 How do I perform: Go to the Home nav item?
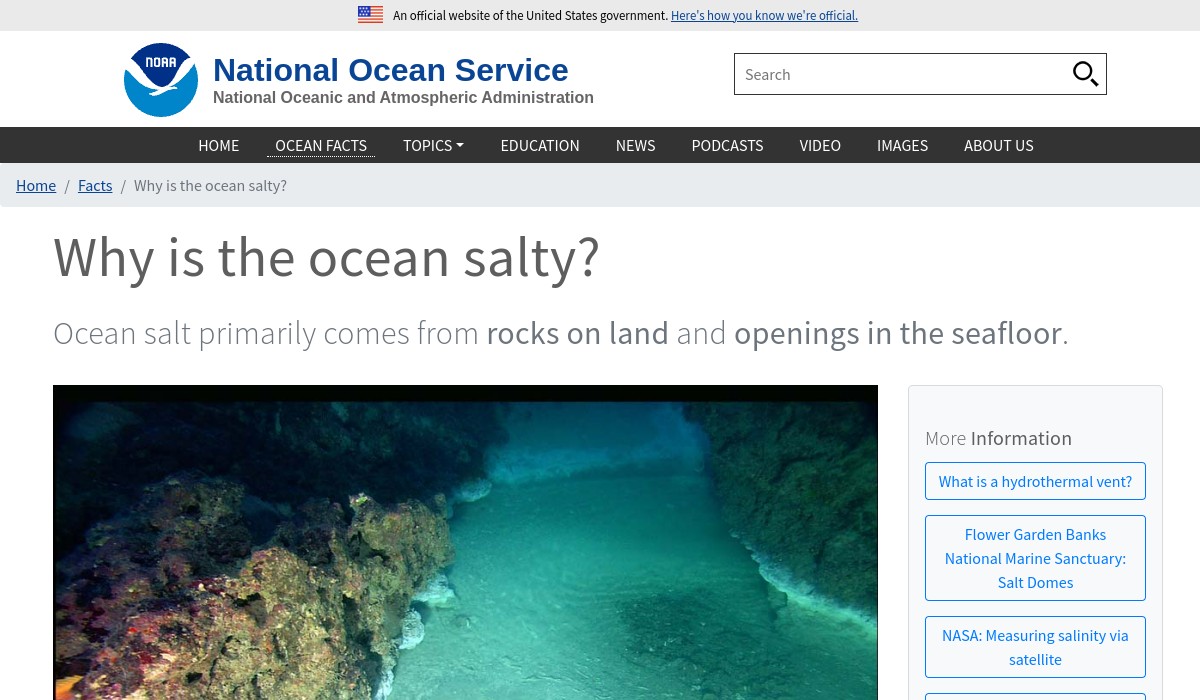click(x=218, y=145)
